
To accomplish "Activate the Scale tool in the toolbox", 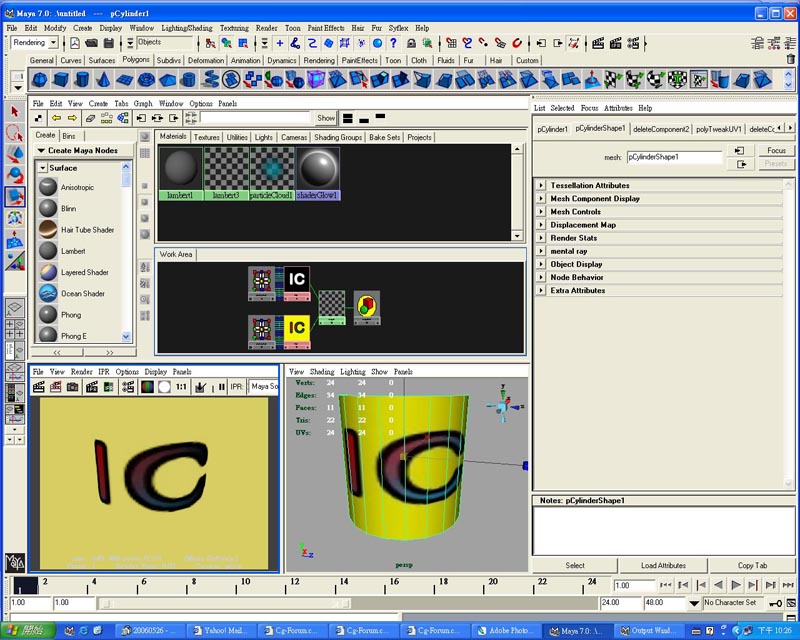I will pyautogui.click(x=15, y=196).
